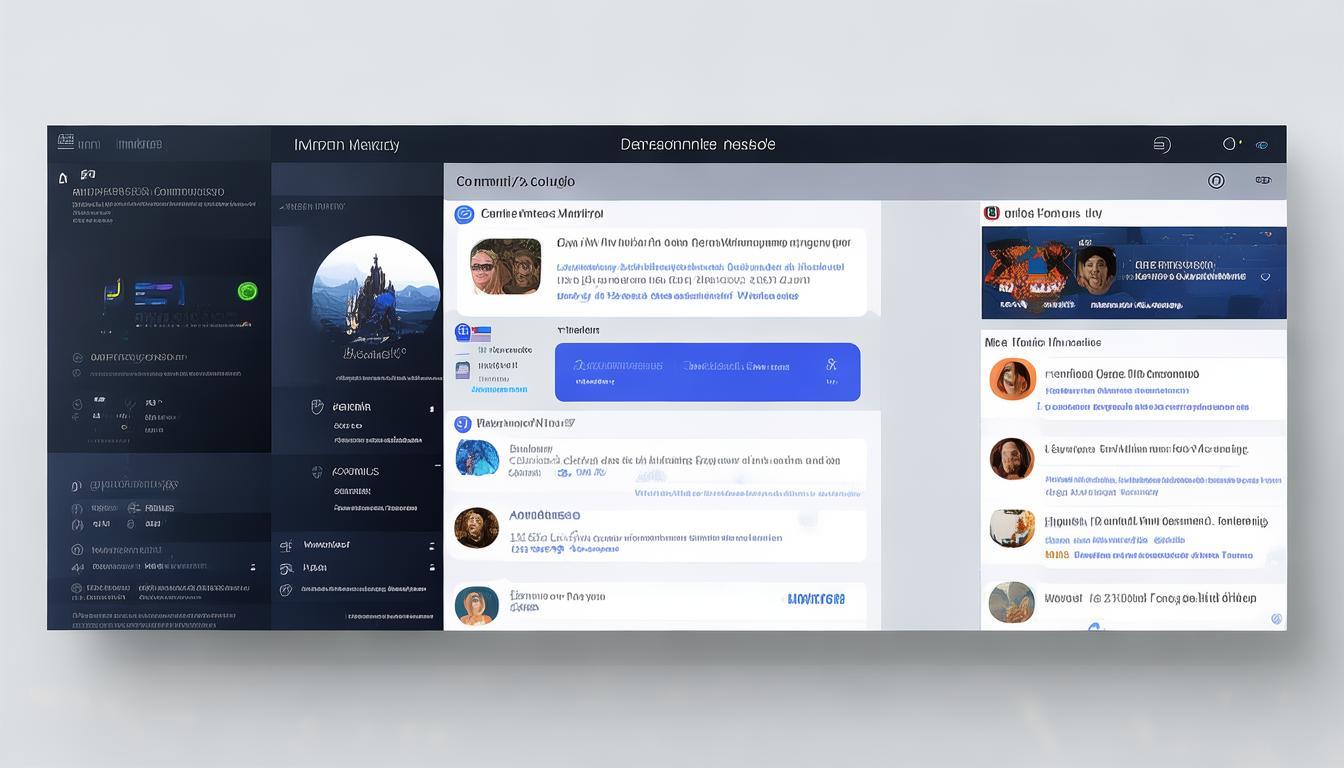Click the small blue icon at the top-right corner
Screen dimensions: 1344x768
[1262, 145]
